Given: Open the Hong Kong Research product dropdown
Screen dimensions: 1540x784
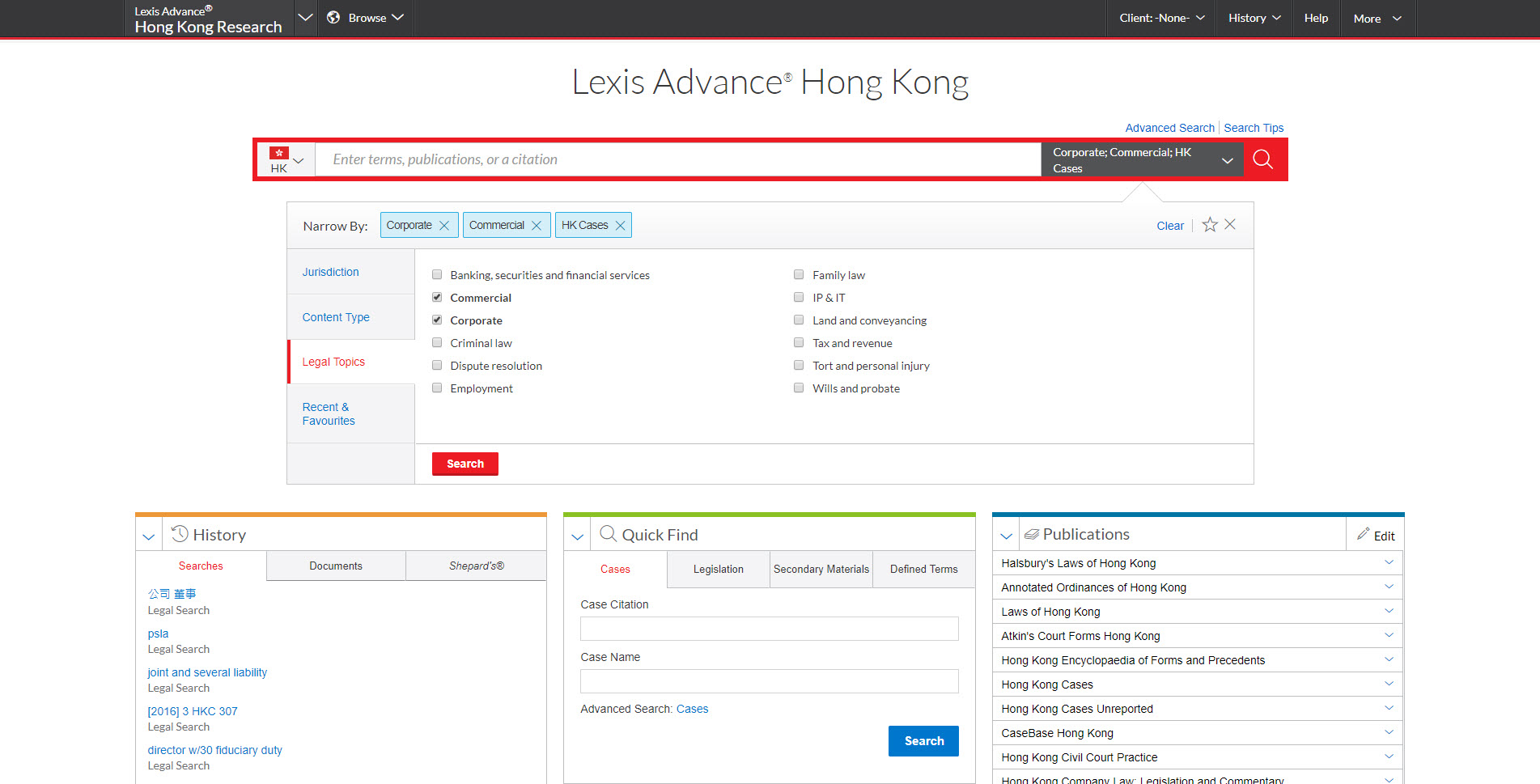Looking at the screenshot, I should 305,18.
